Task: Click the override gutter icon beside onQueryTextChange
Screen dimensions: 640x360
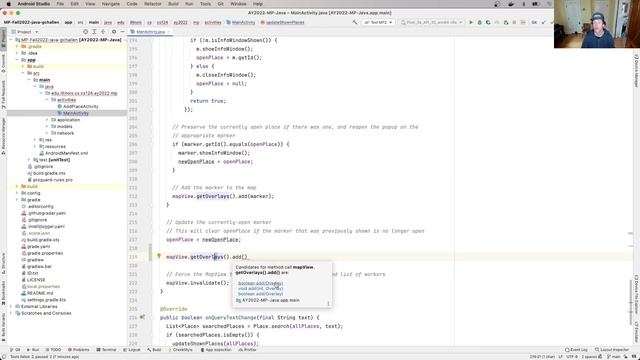Action: click(142, 317)
